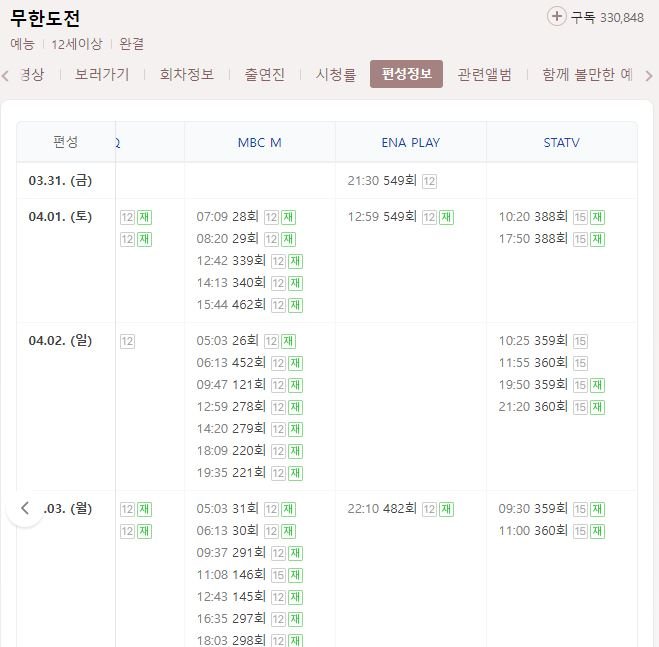Open the 관련앨범 tab
Screen dimensions: 659x647
(x=484, y=74)
